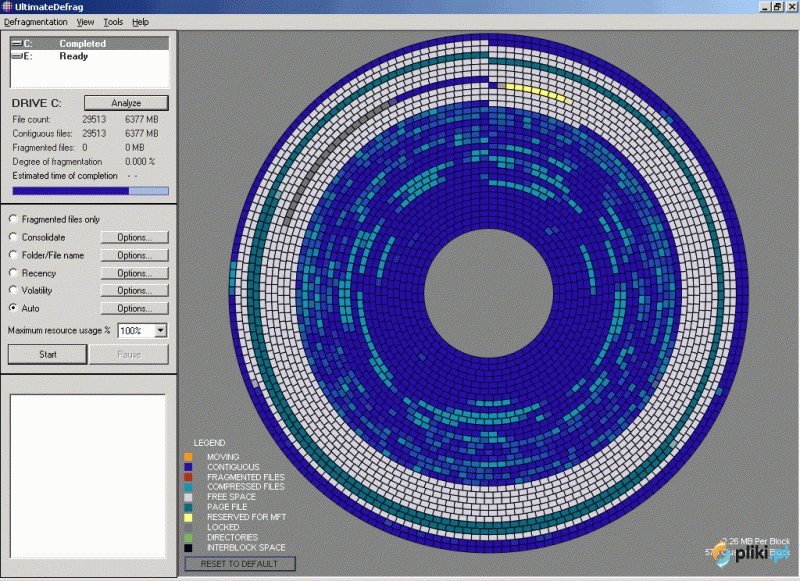Click the cyan Compressed Files legend swatch
Viewport: 800px width, 581px height.
coord(188,487)
